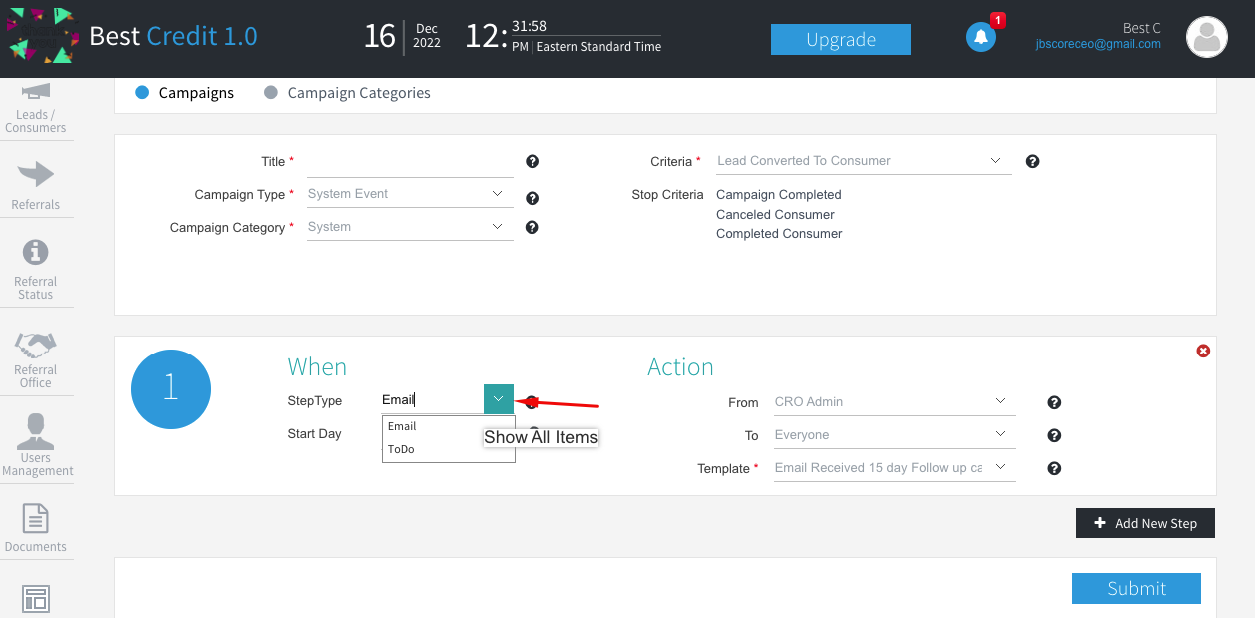This screenshot has width=1255, height=618.
Task: Click the step number 1 circle
Action: pyautogui.click(x=171, y=389)
